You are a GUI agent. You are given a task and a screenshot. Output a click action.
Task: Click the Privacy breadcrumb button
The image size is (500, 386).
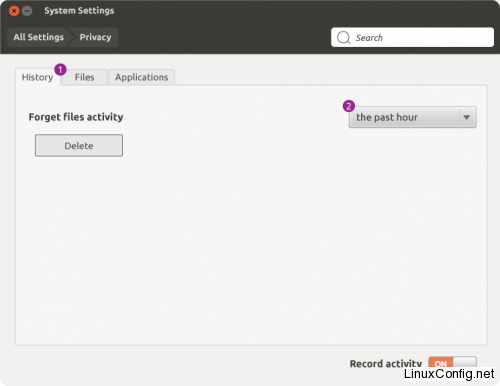[95, 37]
